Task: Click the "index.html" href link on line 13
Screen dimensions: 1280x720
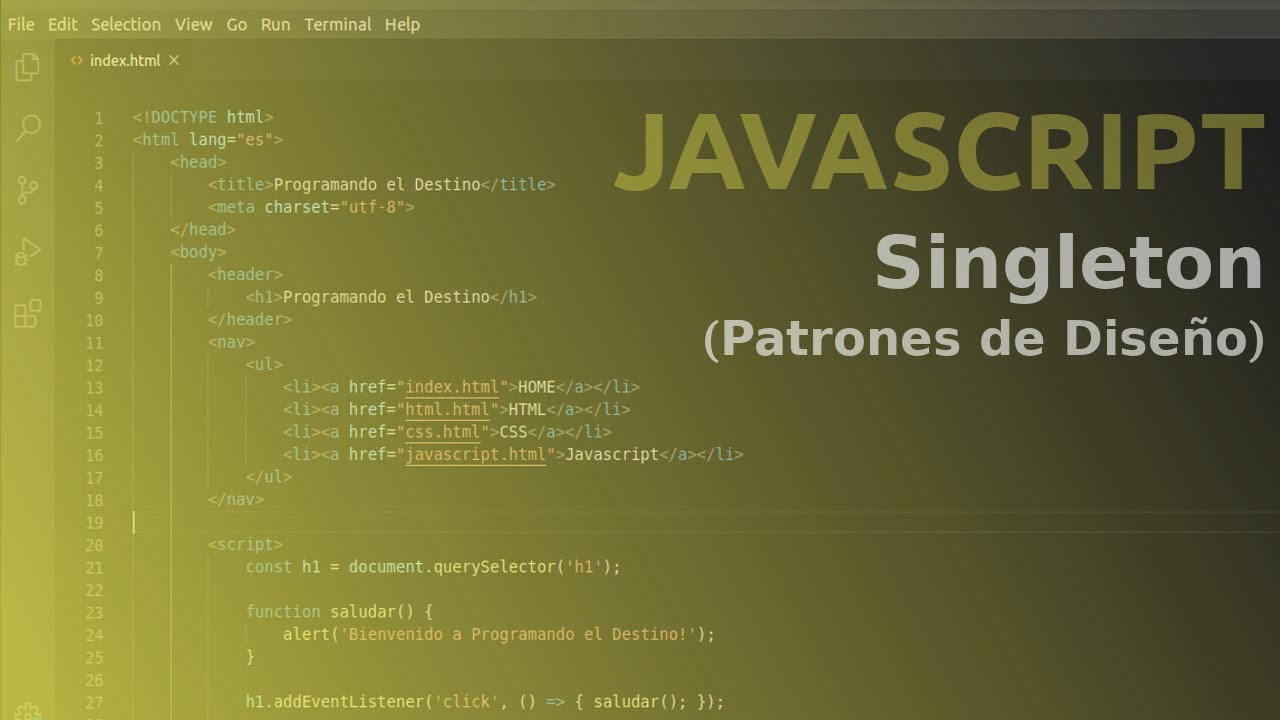Action: 452,387
